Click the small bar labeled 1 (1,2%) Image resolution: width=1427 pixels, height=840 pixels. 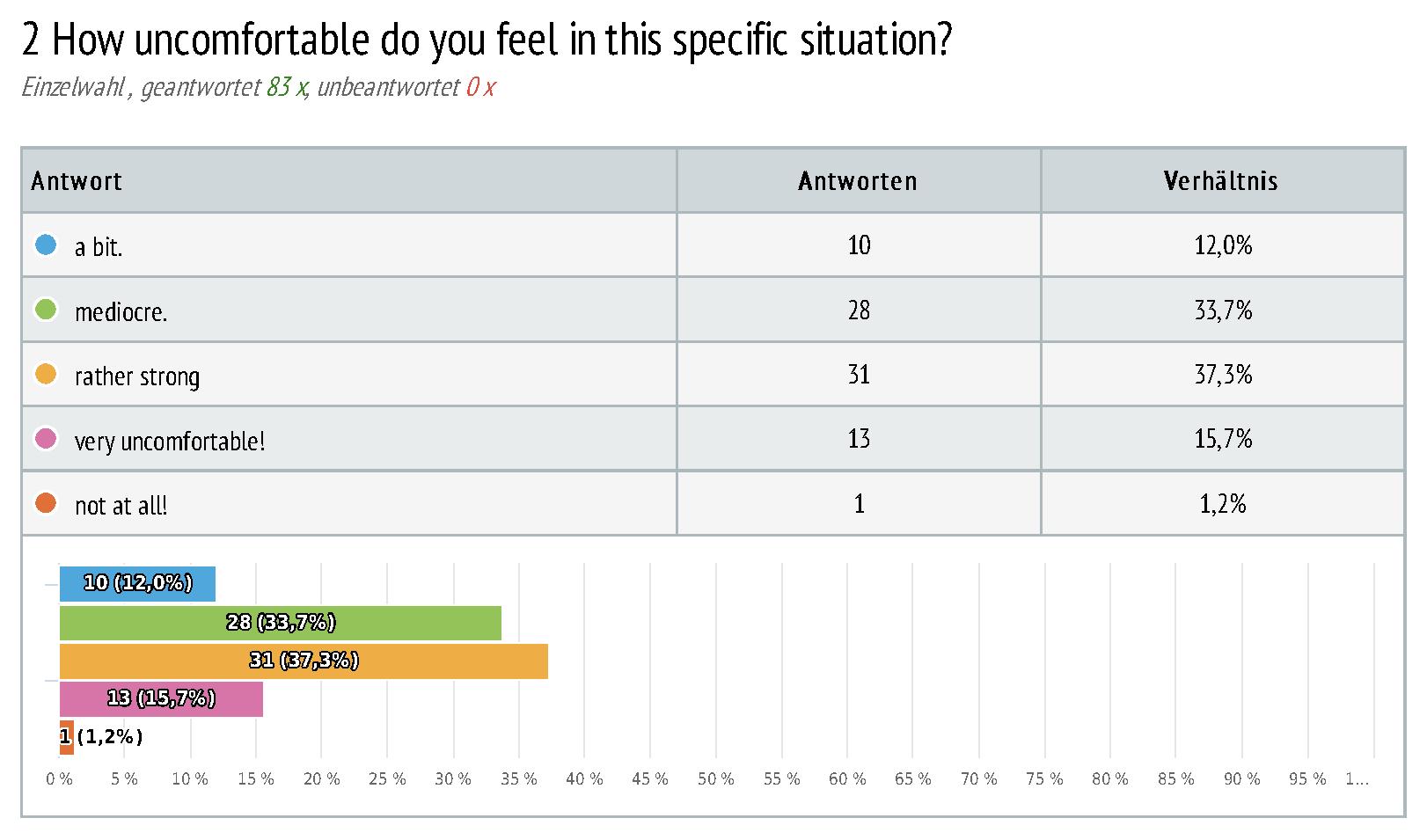tap(67, 738)
